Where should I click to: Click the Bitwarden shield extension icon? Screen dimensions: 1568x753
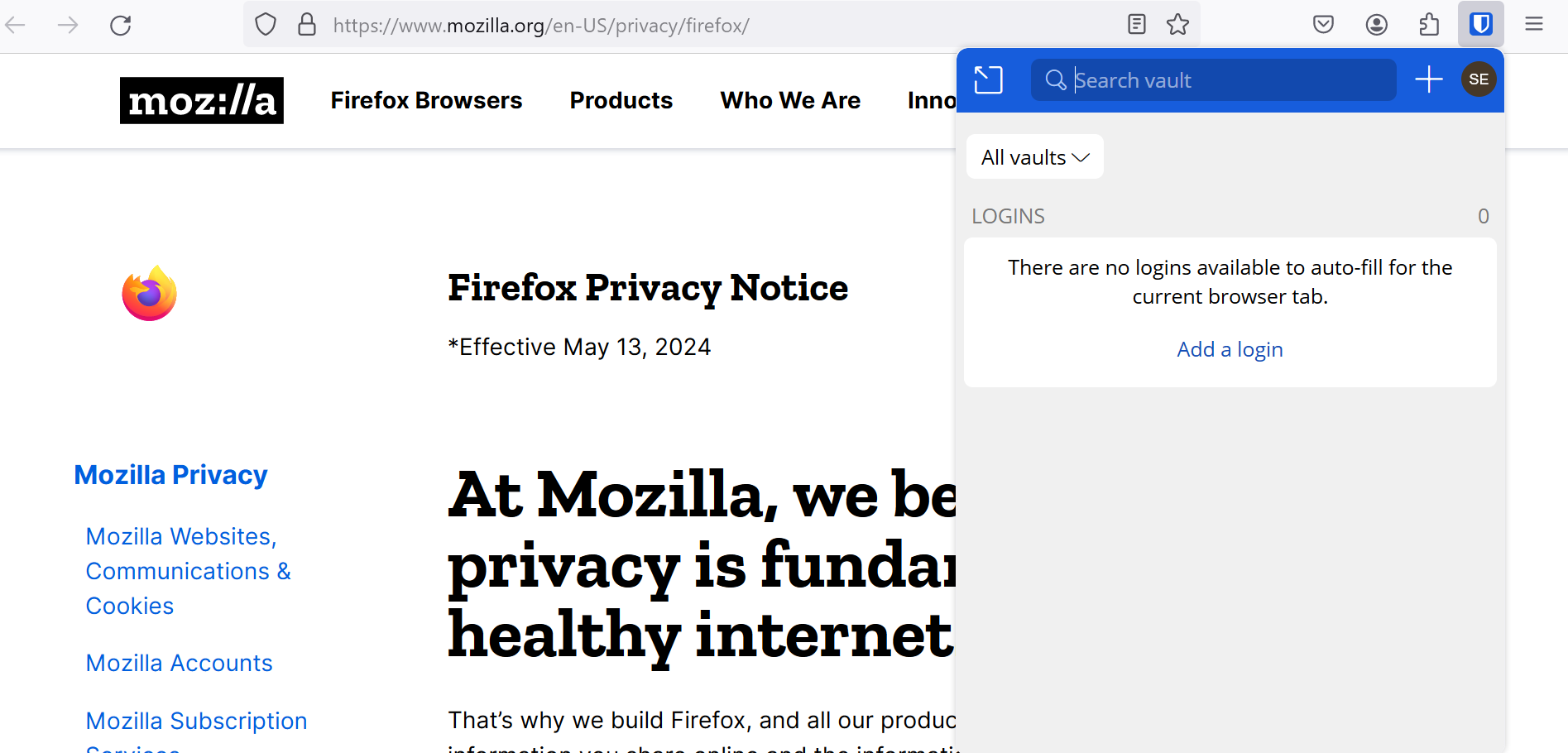coord(1480,25)
